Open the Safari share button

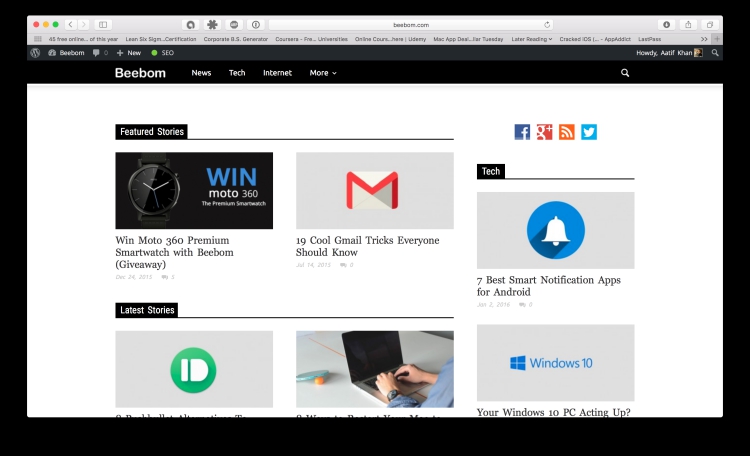[x=688, y=24]
